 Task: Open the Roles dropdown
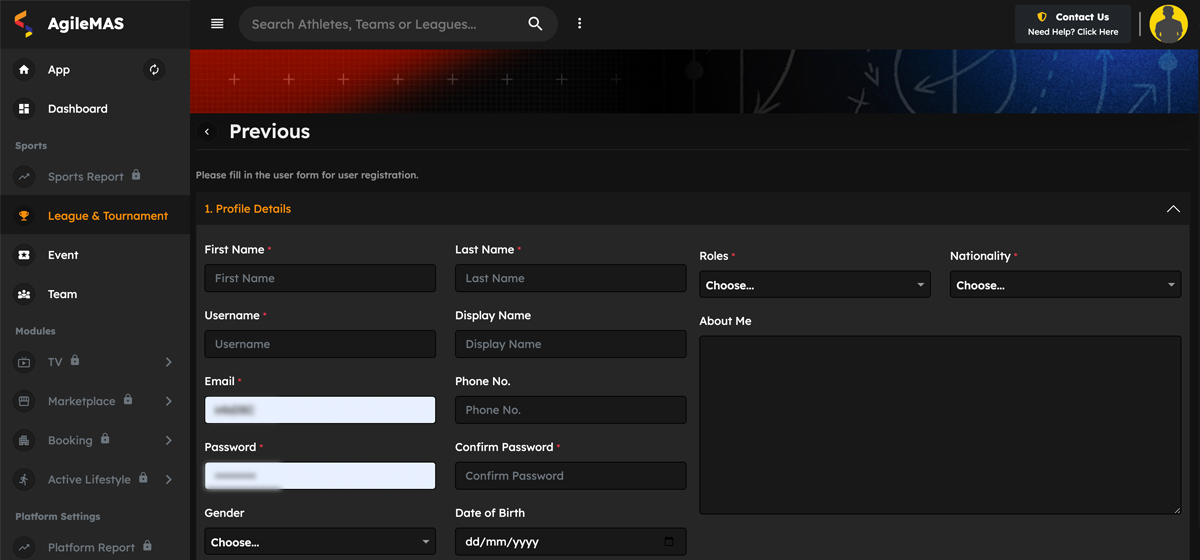point(814,285)
